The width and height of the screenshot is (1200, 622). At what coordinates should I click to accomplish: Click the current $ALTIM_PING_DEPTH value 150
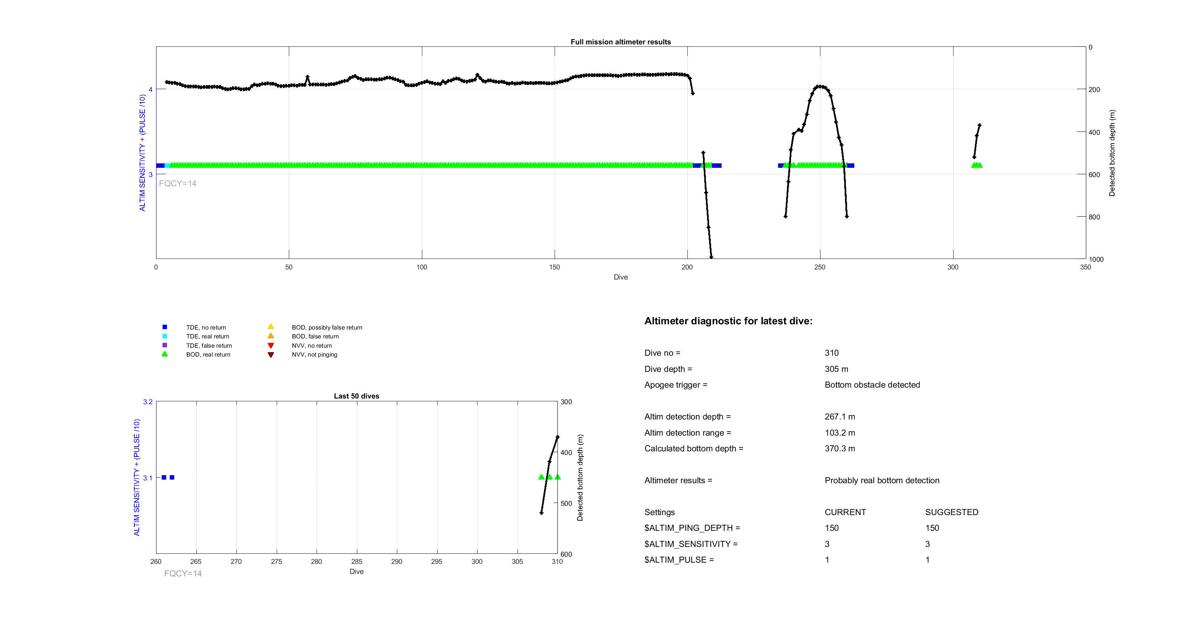coord(832,529)
